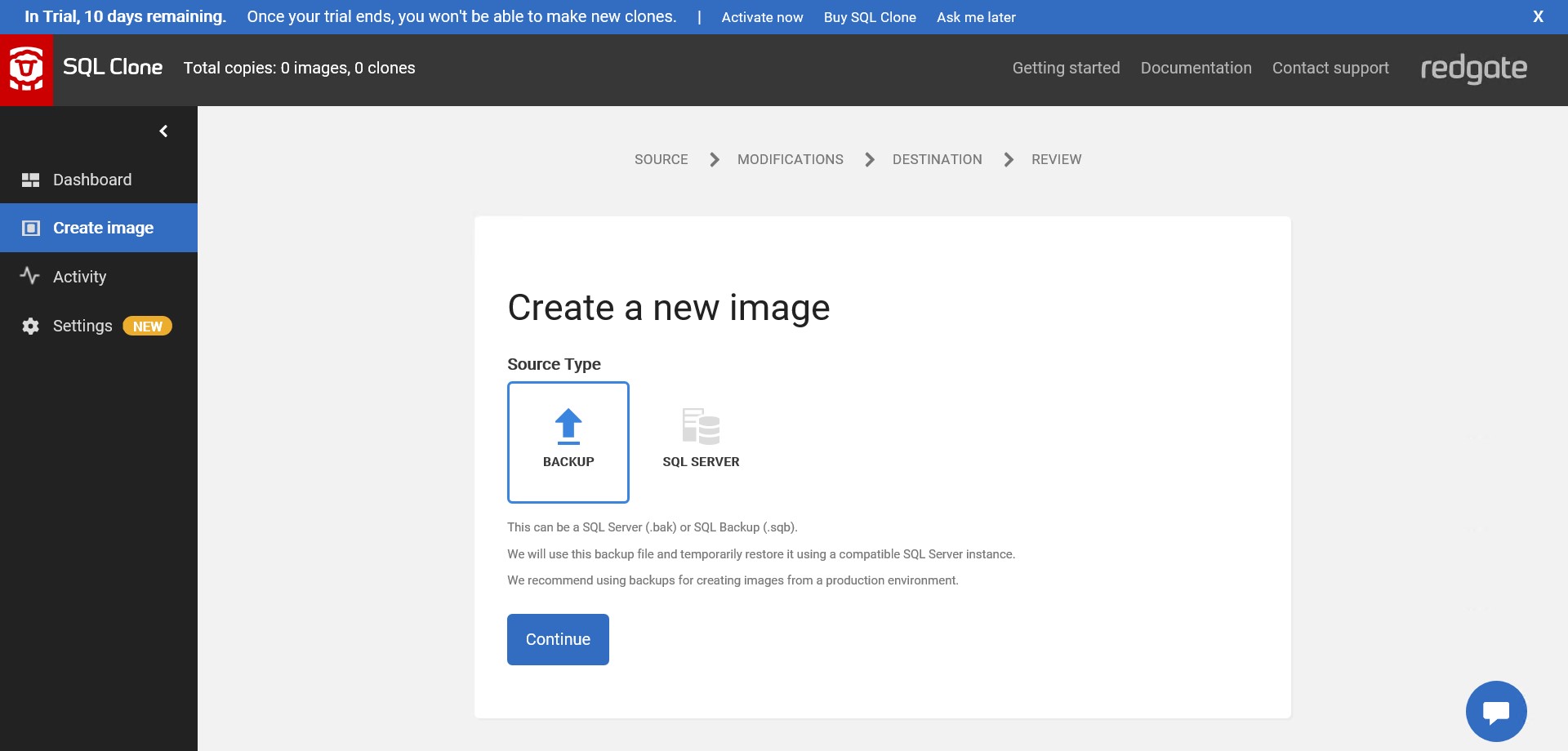Click Activate now in the trial banner
This screenshot has height=751, width=1568.
(x=762, y=17)
